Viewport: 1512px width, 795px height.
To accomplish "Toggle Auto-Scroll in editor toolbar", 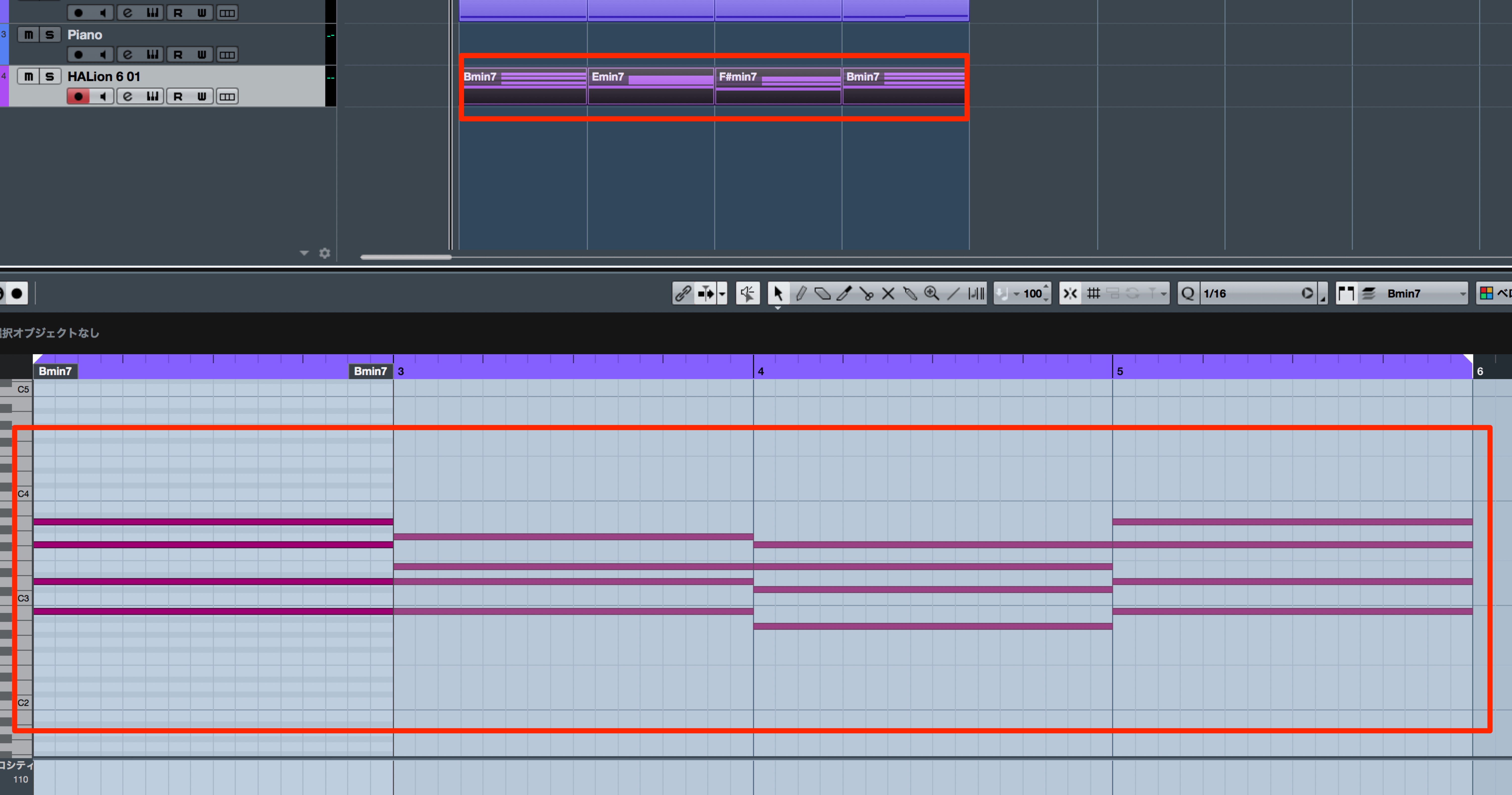I will (x=706, y=293).
